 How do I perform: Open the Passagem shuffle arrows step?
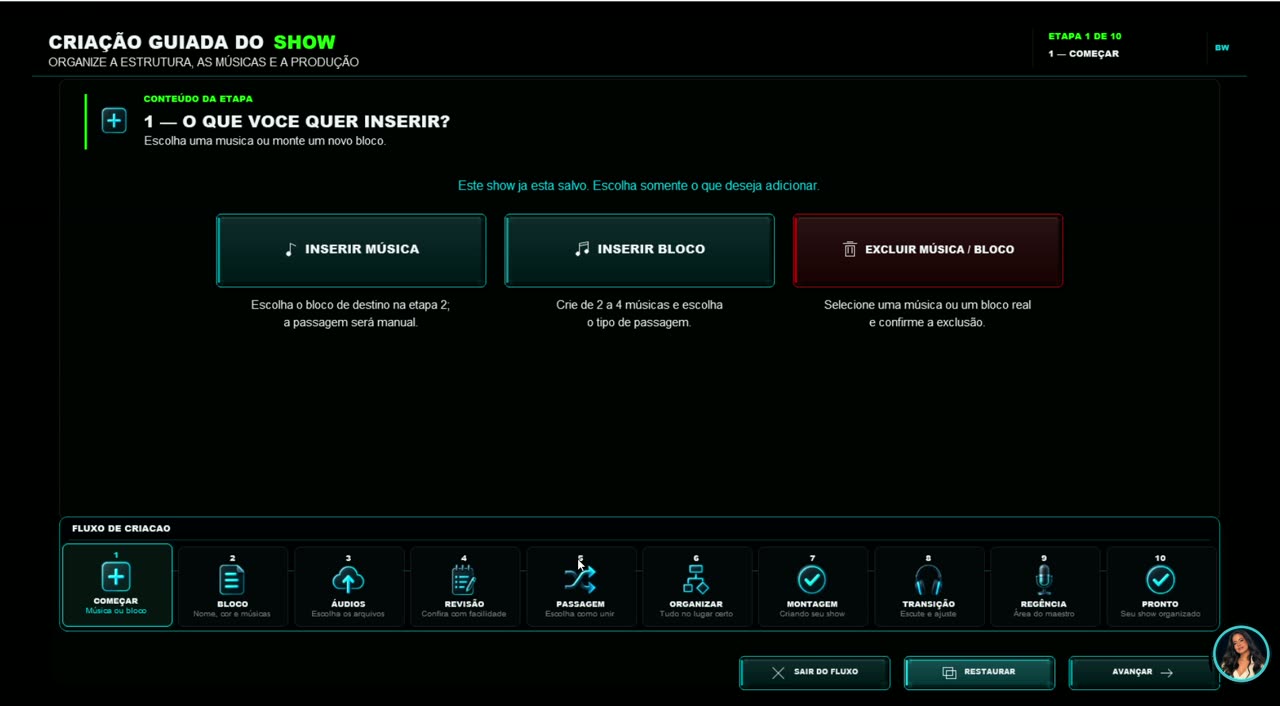pyautogui.click(x=580, y=579)
